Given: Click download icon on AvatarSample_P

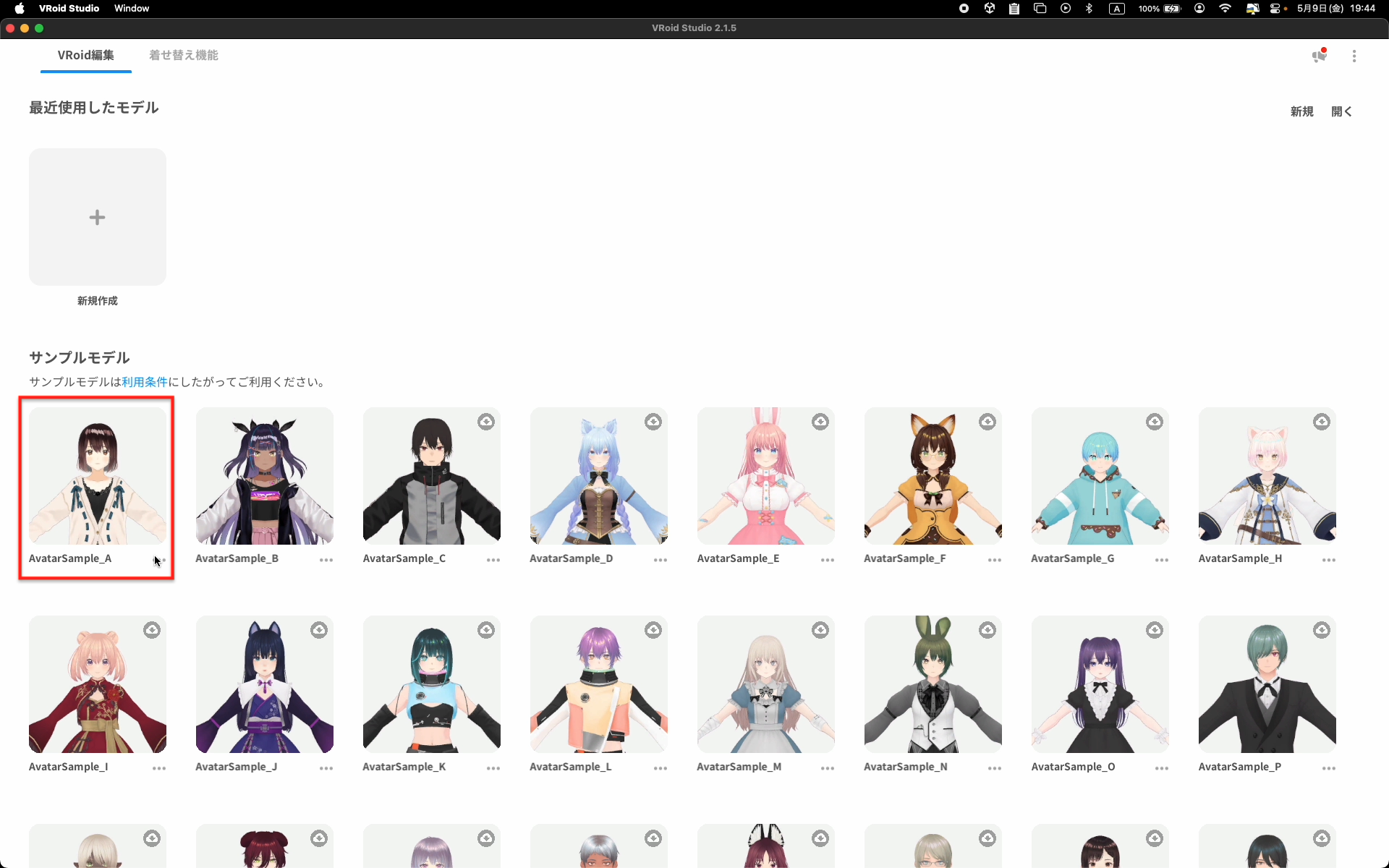Looking at the screenshot, I should (x=1322, y=630).
